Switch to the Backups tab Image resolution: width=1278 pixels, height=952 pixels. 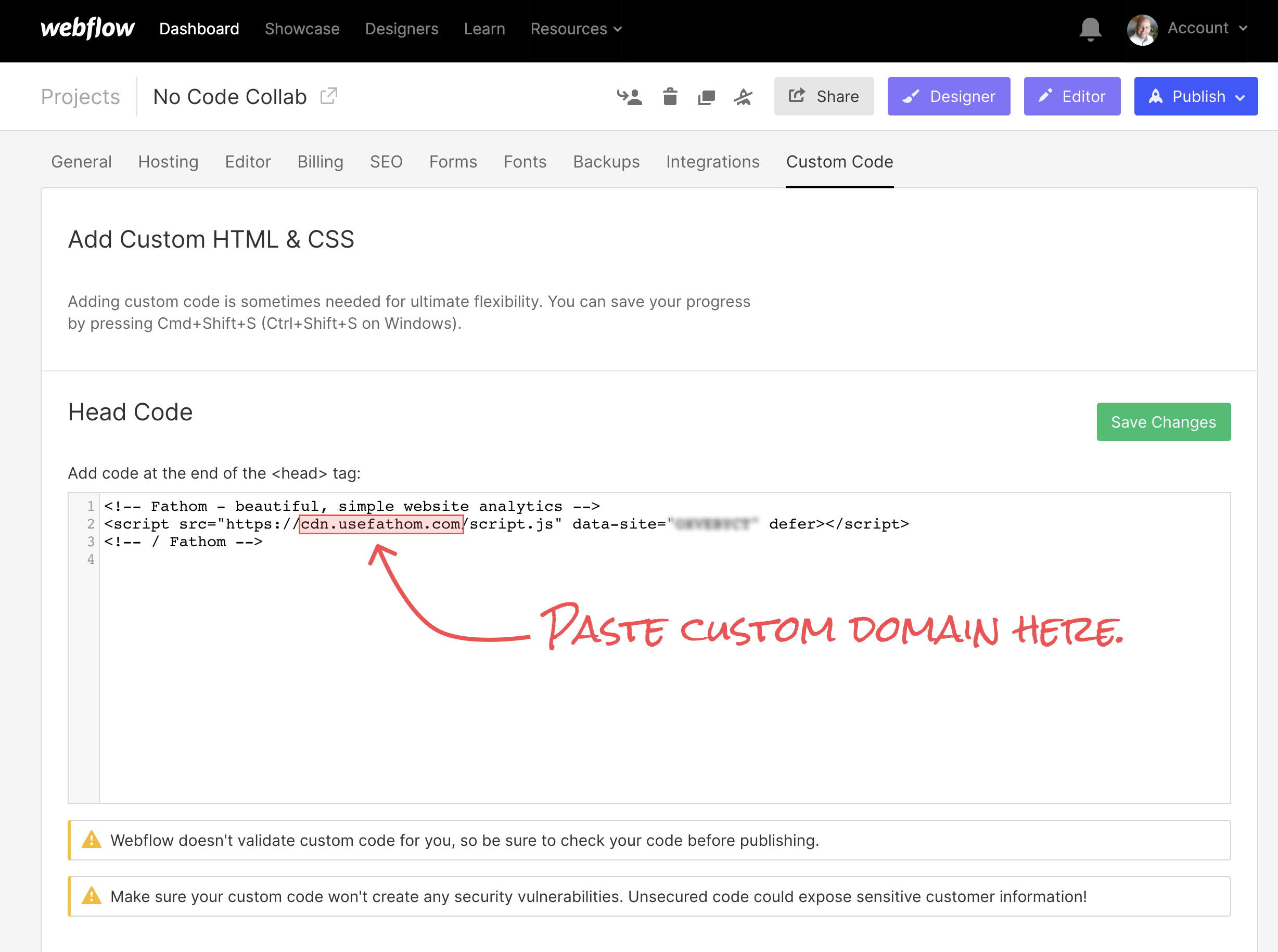(606, 161)
